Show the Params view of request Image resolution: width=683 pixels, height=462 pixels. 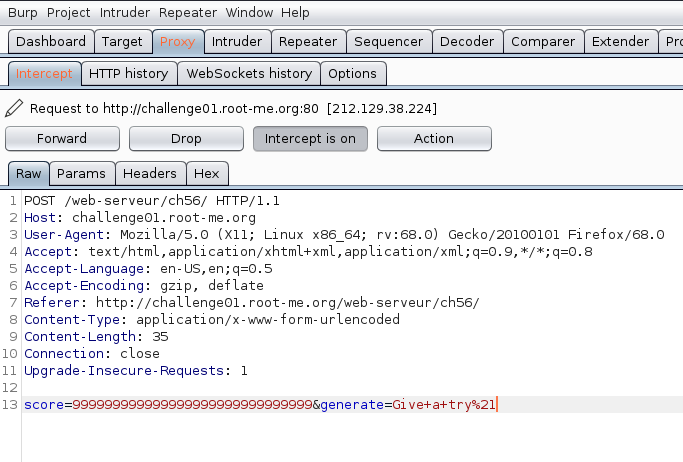(81, 174)
